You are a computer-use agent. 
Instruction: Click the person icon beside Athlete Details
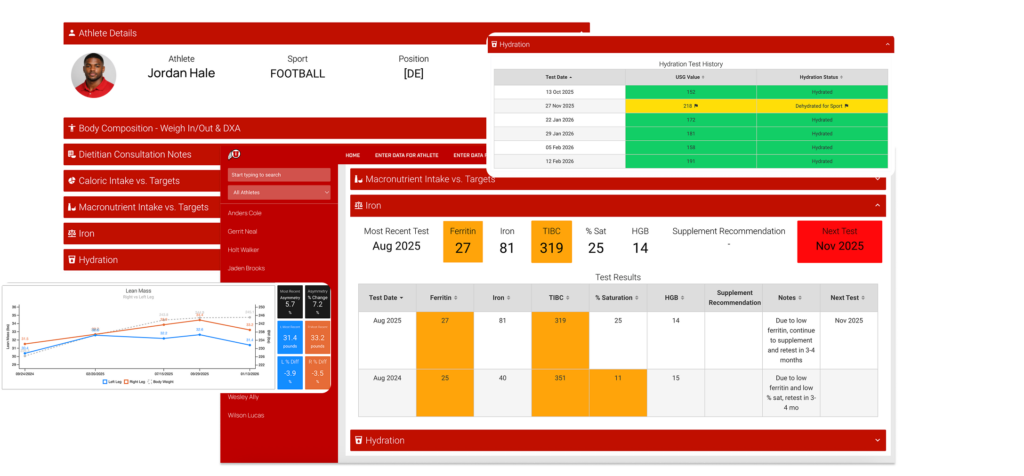tap(72, 33)
